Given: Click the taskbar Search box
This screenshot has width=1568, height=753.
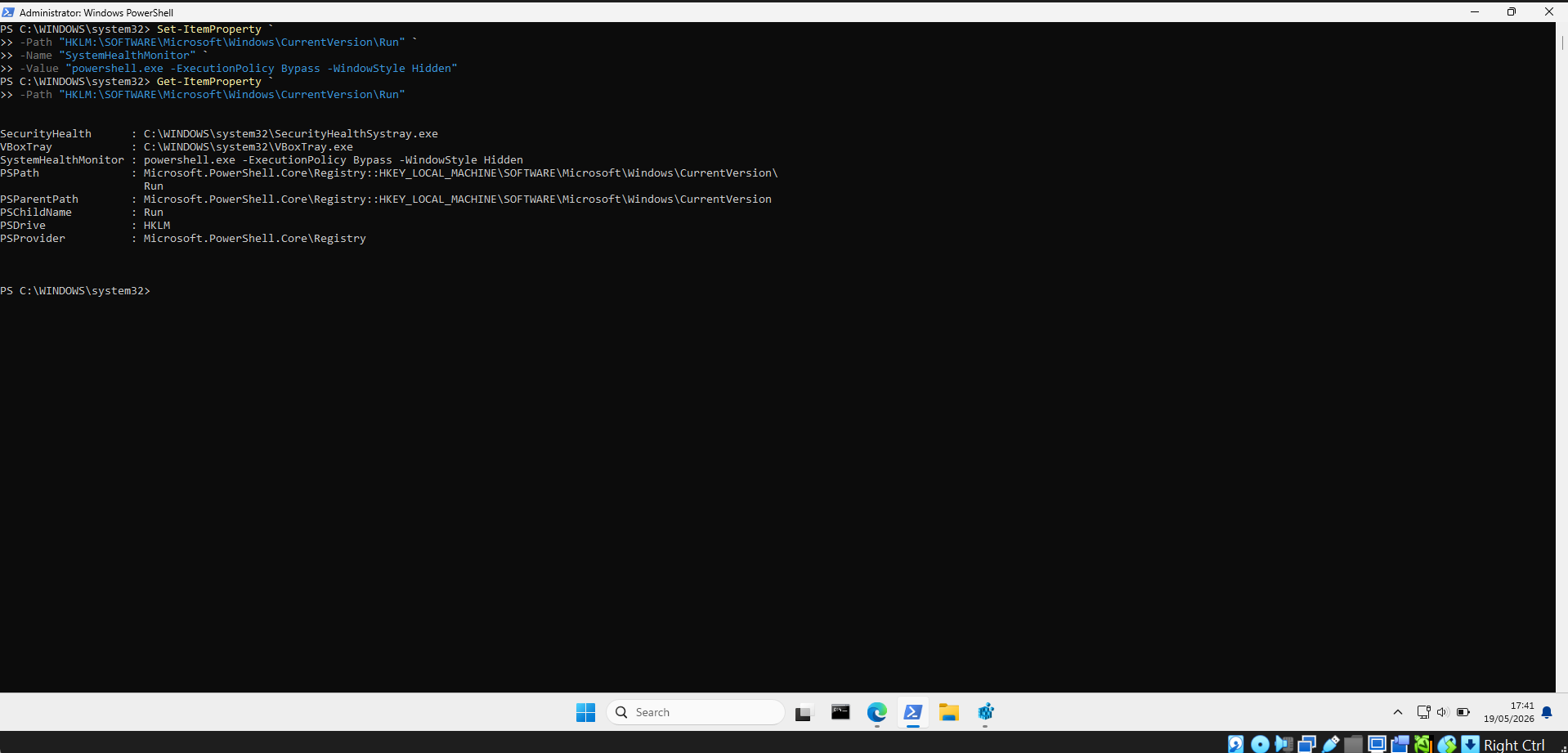Looking at the screenshot, I should click(x=695, y=712).
